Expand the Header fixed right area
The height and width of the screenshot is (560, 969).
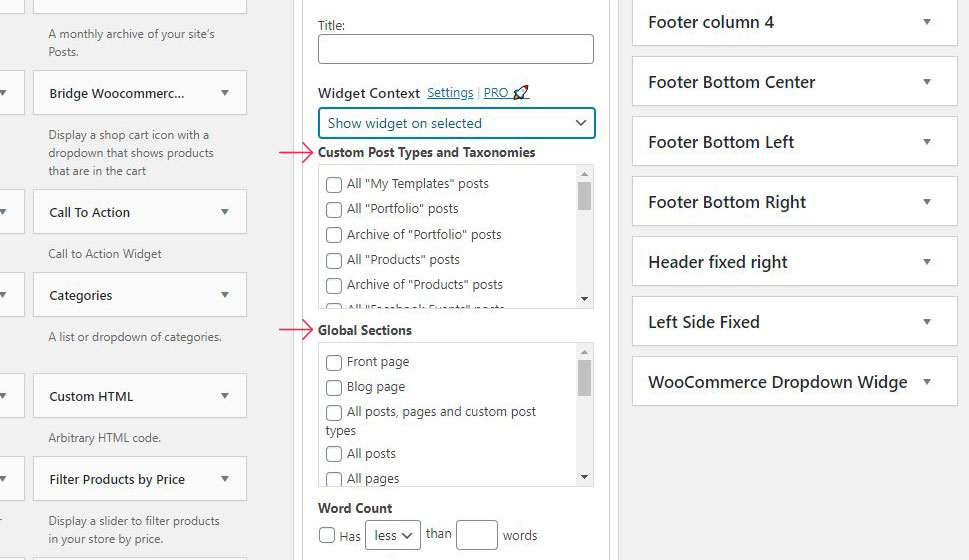coord(926,262)
